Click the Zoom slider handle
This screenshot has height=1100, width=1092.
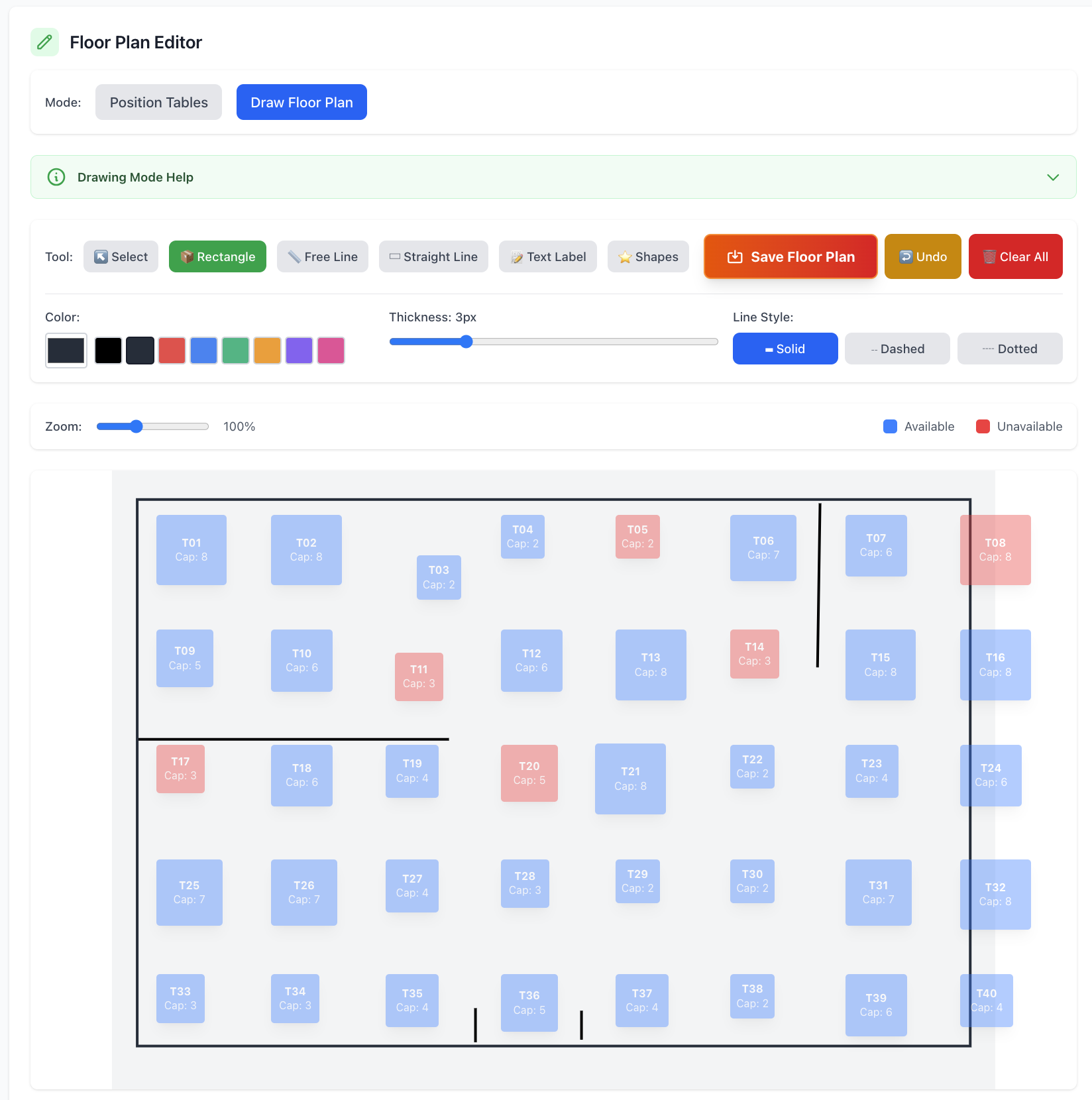pyautogui.click(x=136, y=426)
